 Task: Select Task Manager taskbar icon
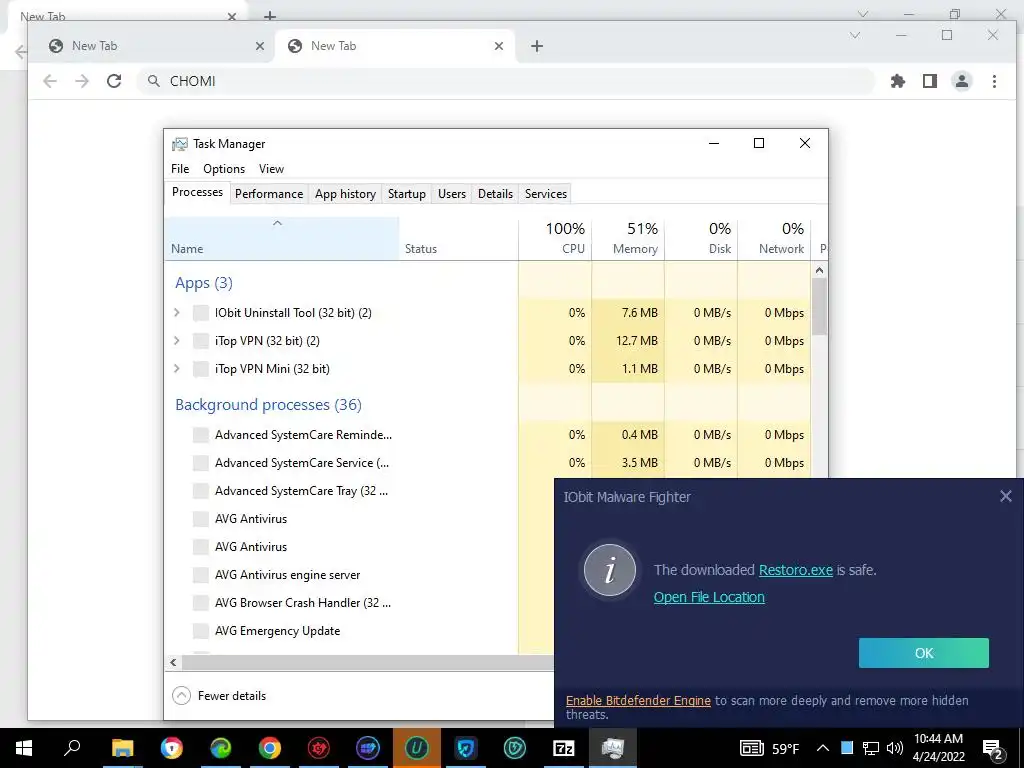[x=612, y=748]
